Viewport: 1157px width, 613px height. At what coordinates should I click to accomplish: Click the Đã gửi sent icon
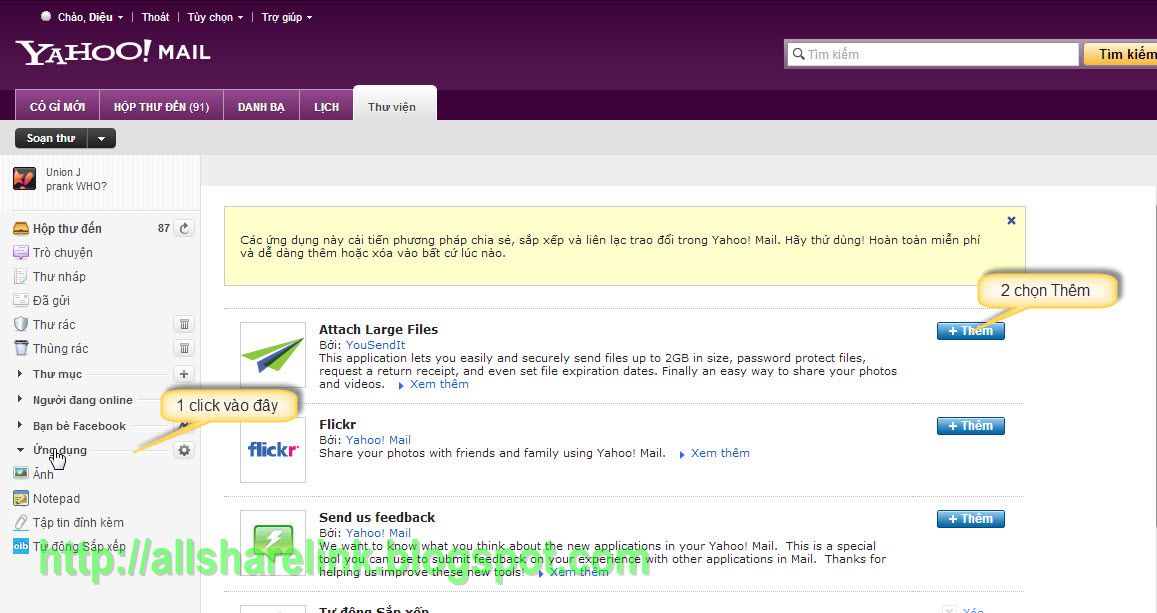coord(21,300)
